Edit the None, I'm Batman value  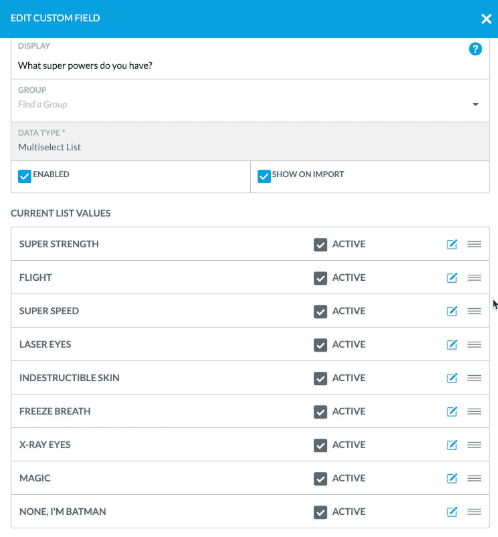coord(452,512)
